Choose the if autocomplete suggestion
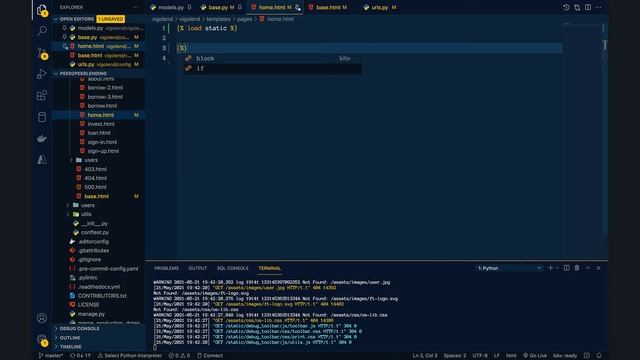Viewport: 640px width, 360px height. tap(272, 69)
